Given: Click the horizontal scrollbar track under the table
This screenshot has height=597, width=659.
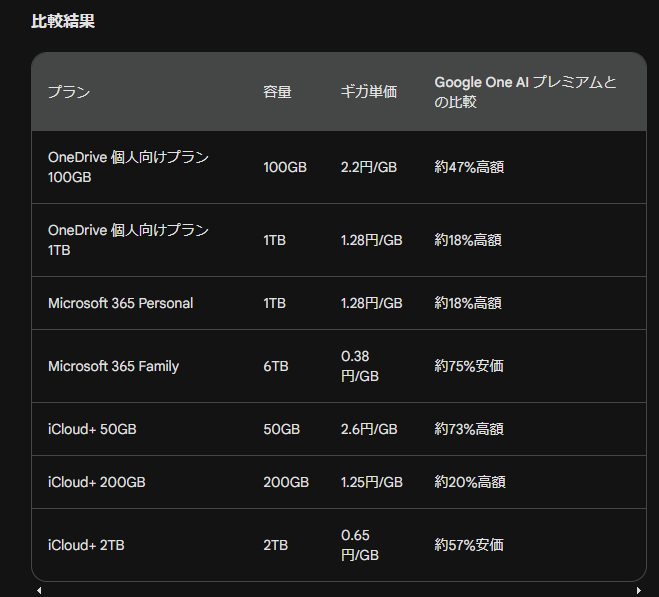Looking at the screenshot, I should click(x=339, y=590).
